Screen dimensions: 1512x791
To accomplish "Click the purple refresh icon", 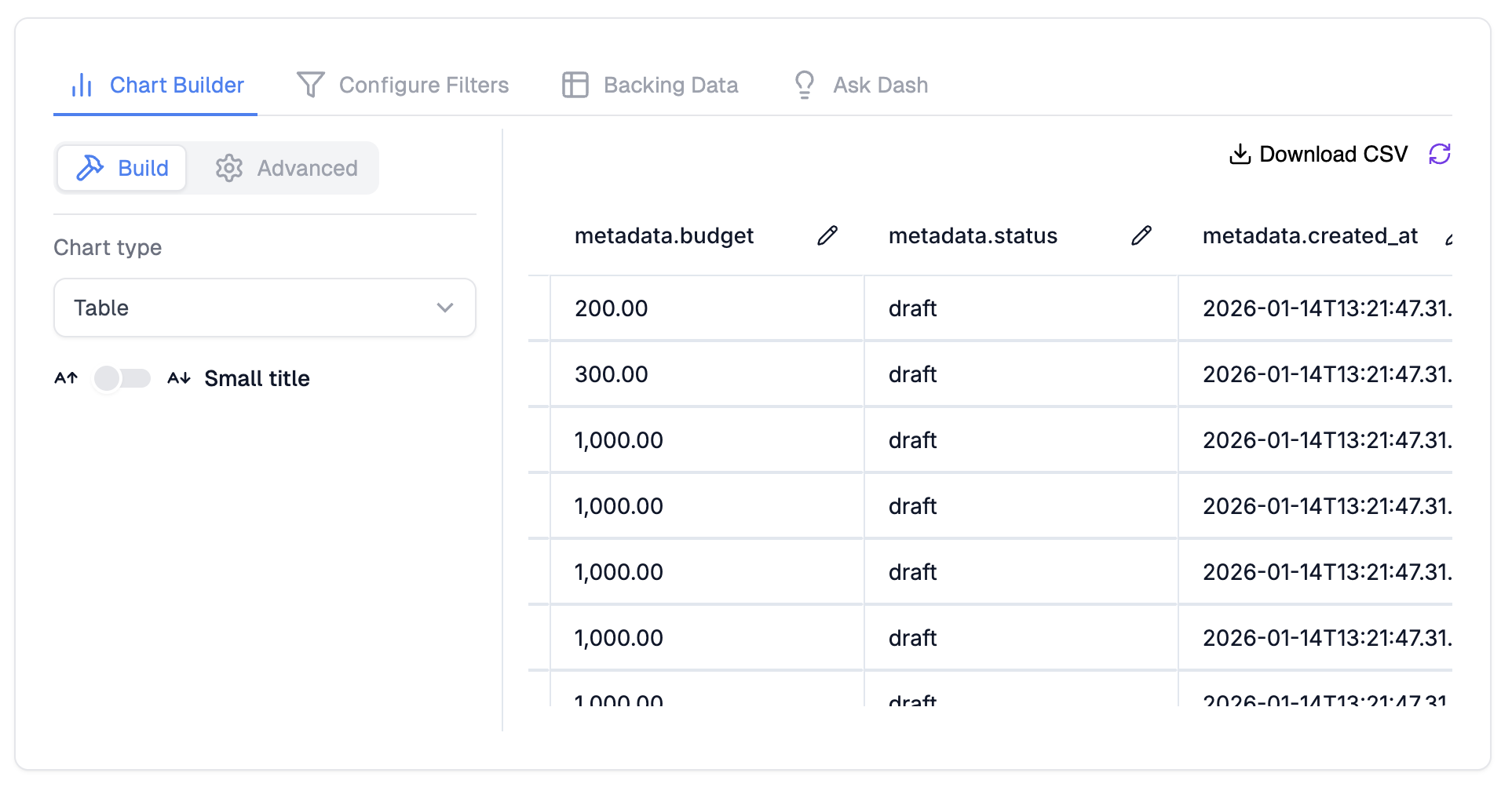I will 1439,154.
